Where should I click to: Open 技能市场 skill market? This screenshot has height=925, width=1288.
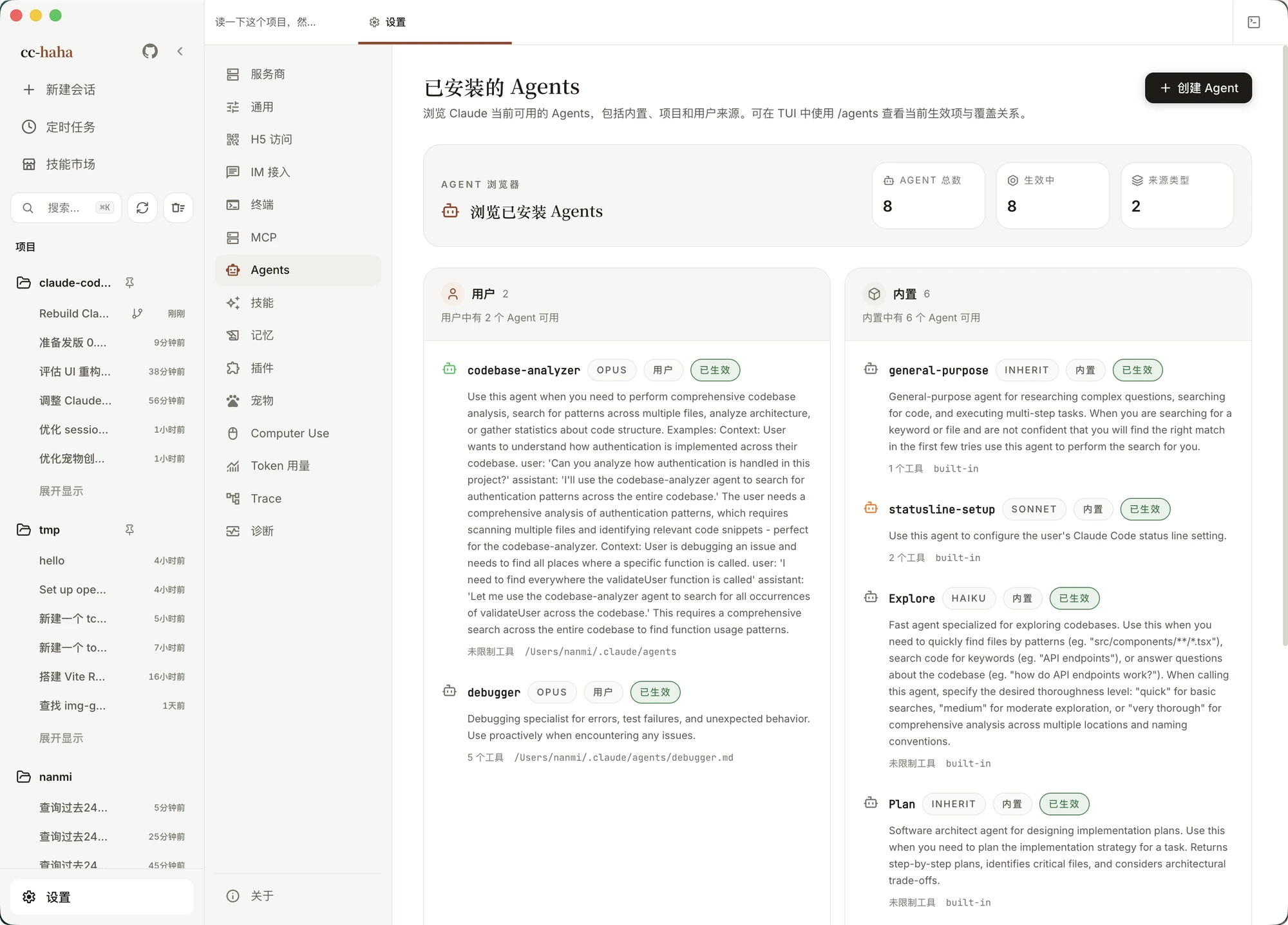102,164
